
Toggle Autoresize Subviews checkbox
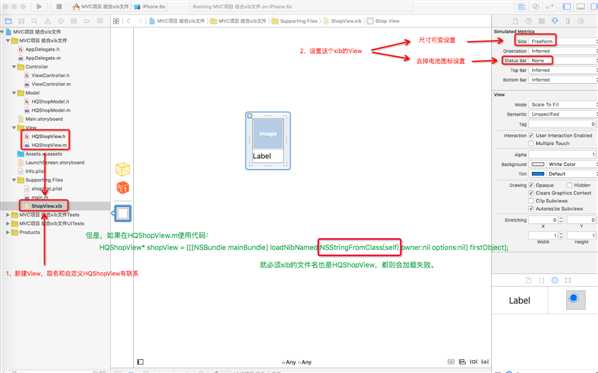(531, 209)
